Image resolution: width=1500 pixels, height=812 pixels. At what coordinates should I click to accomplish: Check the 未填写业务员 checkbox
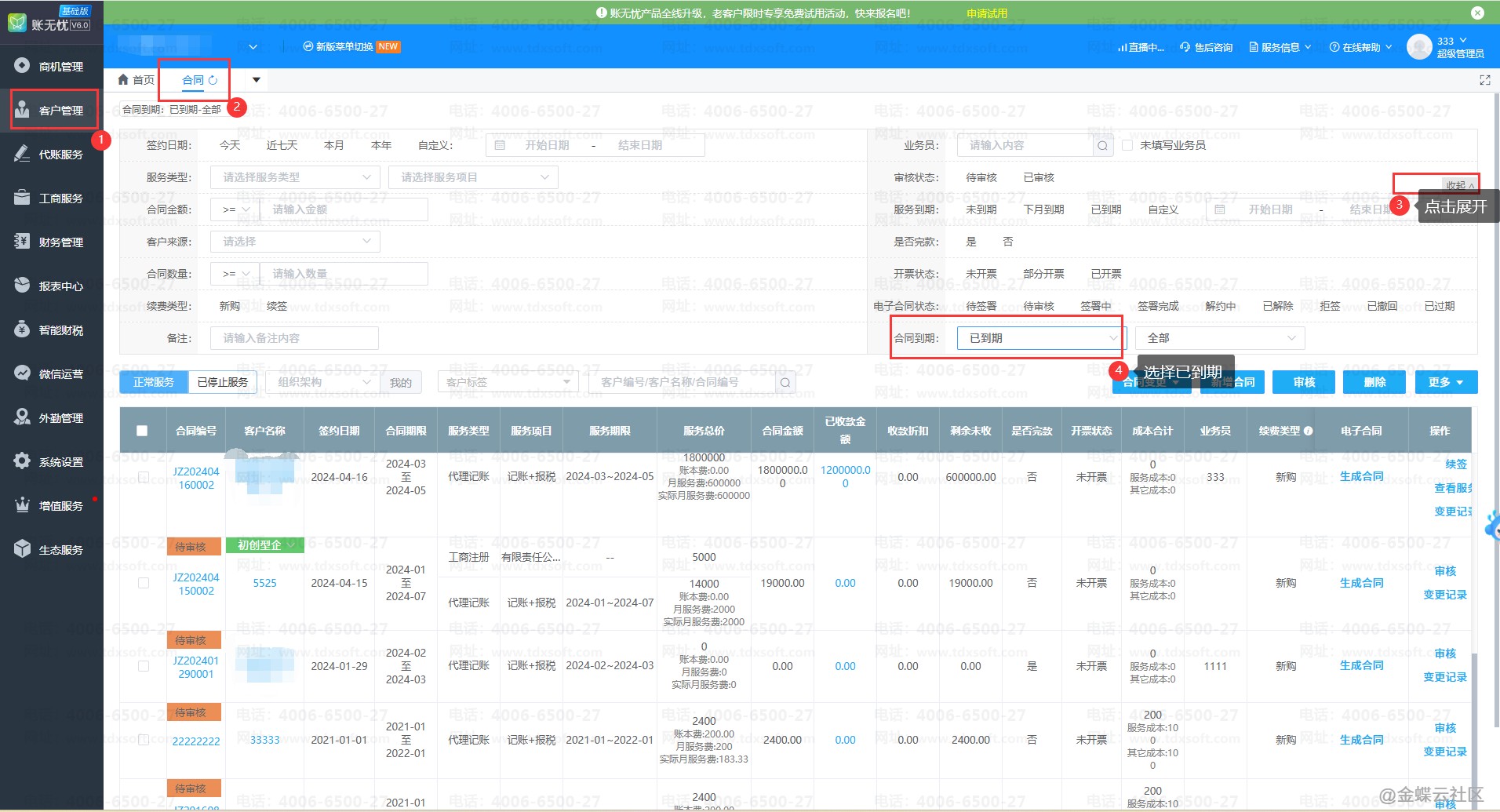[x=1127, y=145]
